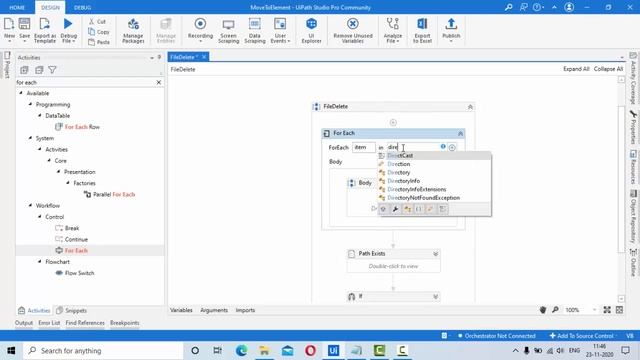Open the Imports panel
This screenshot has width=640, height=360.
pos(245,310)
